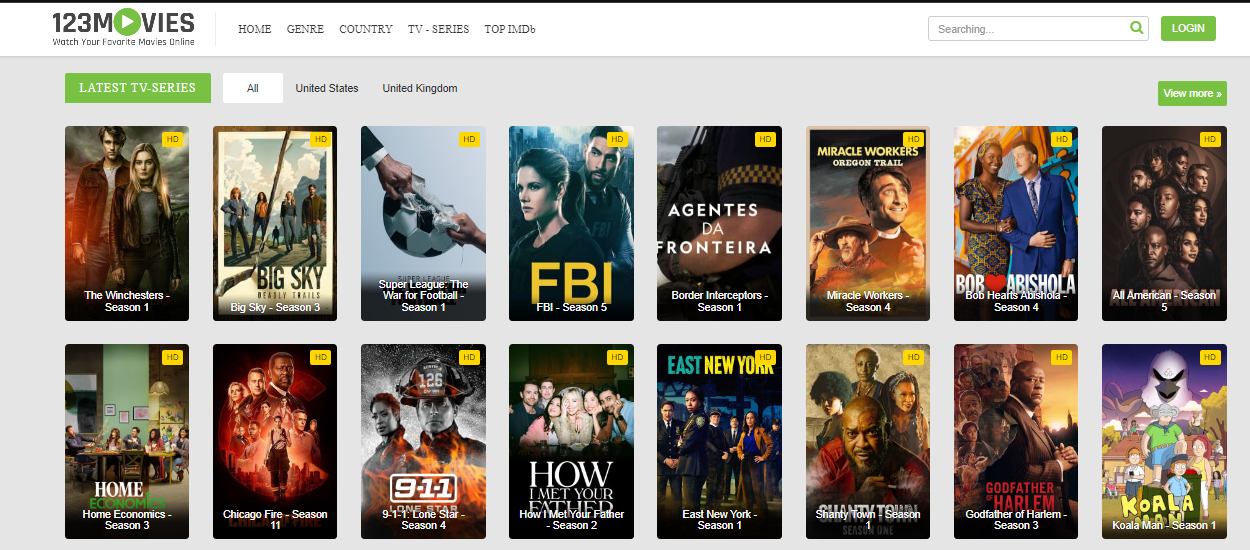
Task: Open the GENRE menu
Action: coord(305,29)
